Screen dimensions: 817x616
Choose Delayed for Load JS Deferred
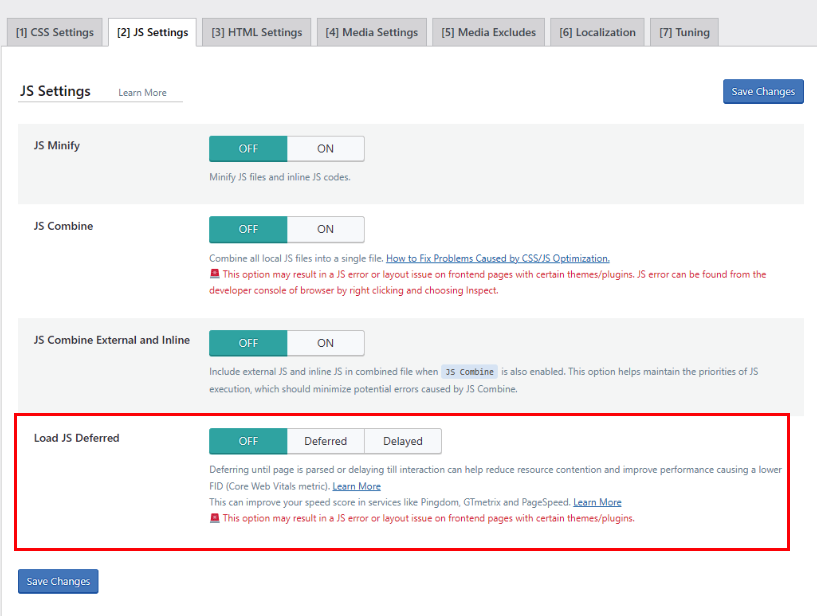[403, 441]
